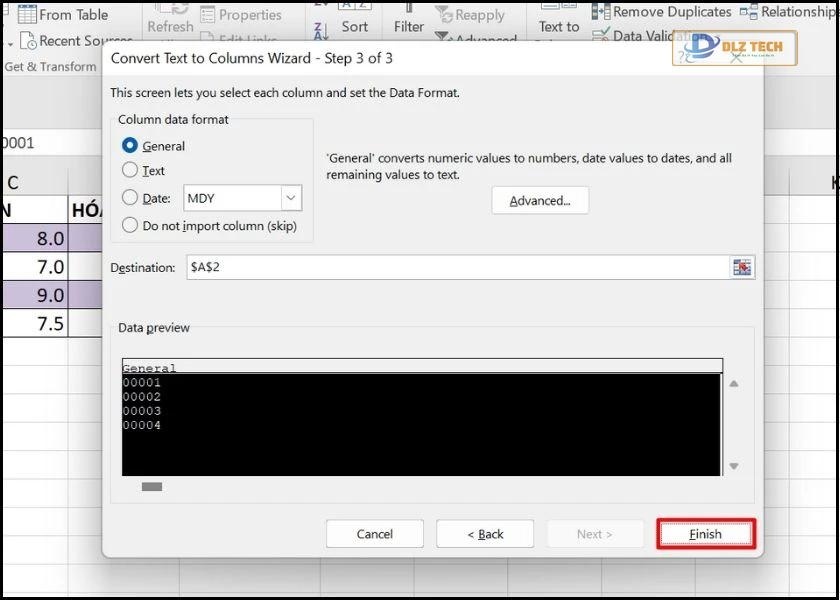Choose the Date column format option
The image size is (840, 600).
[x=130, y=198]
